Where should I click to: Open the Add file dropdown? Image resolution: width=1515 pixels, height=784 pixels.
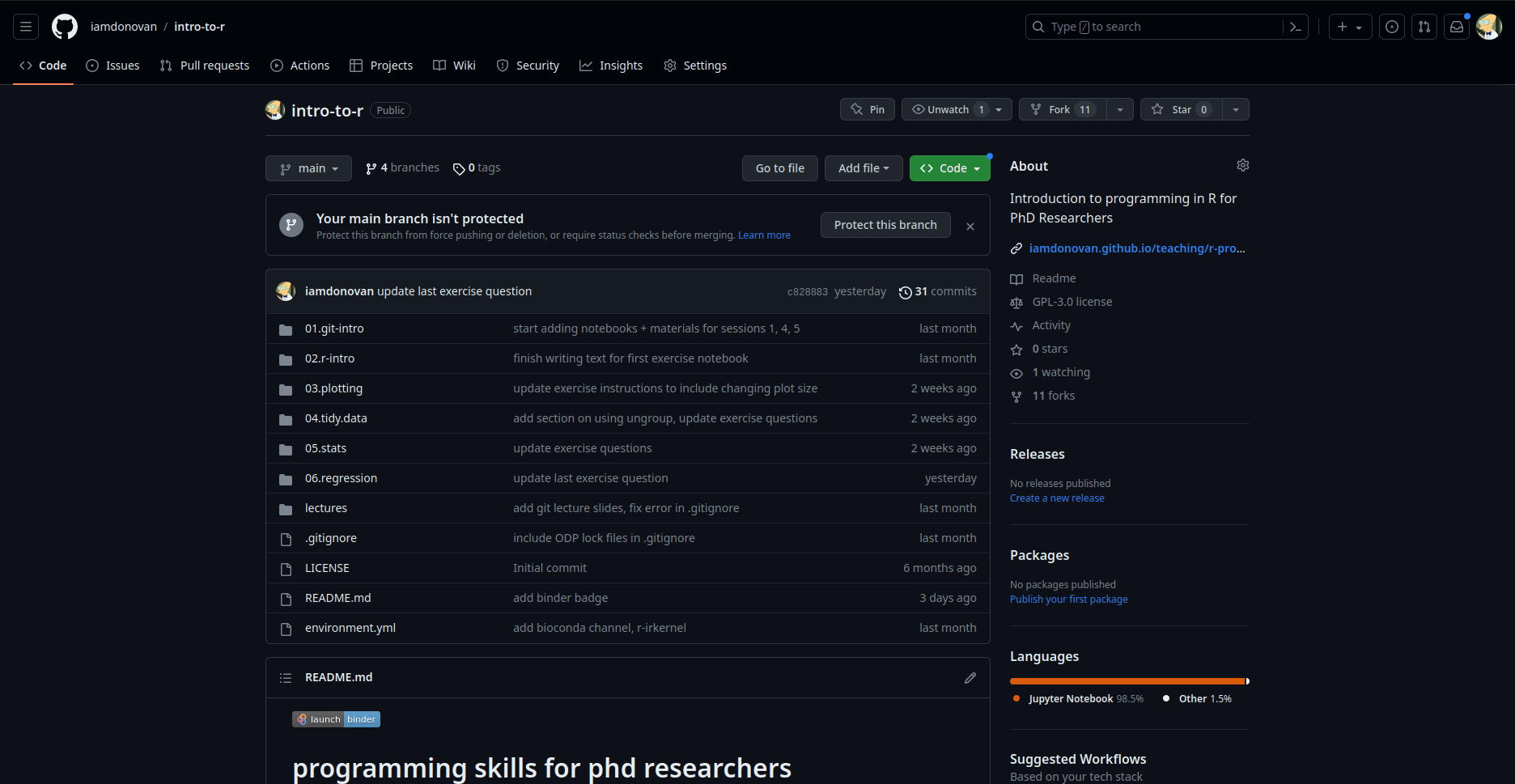coord(863,167)
